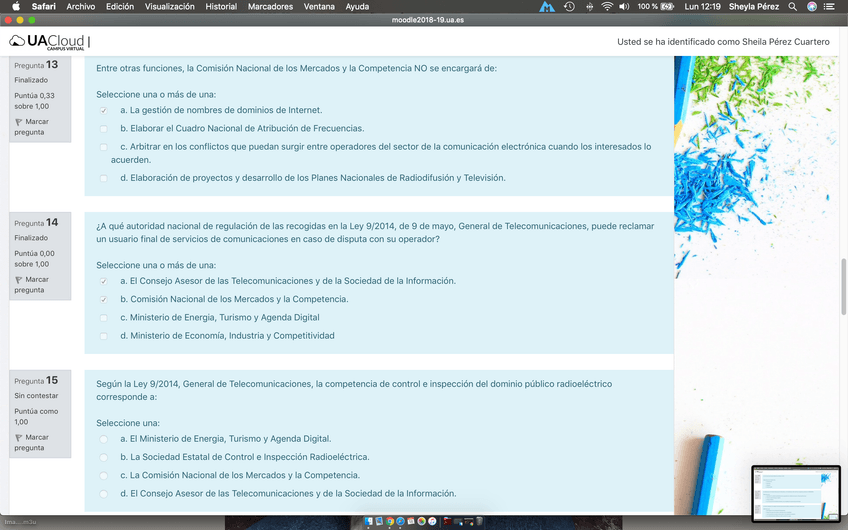Select radio a. El Ministerio de Energía
The height and width of the screenshot is (530, 848).
[x=104, y=439]
